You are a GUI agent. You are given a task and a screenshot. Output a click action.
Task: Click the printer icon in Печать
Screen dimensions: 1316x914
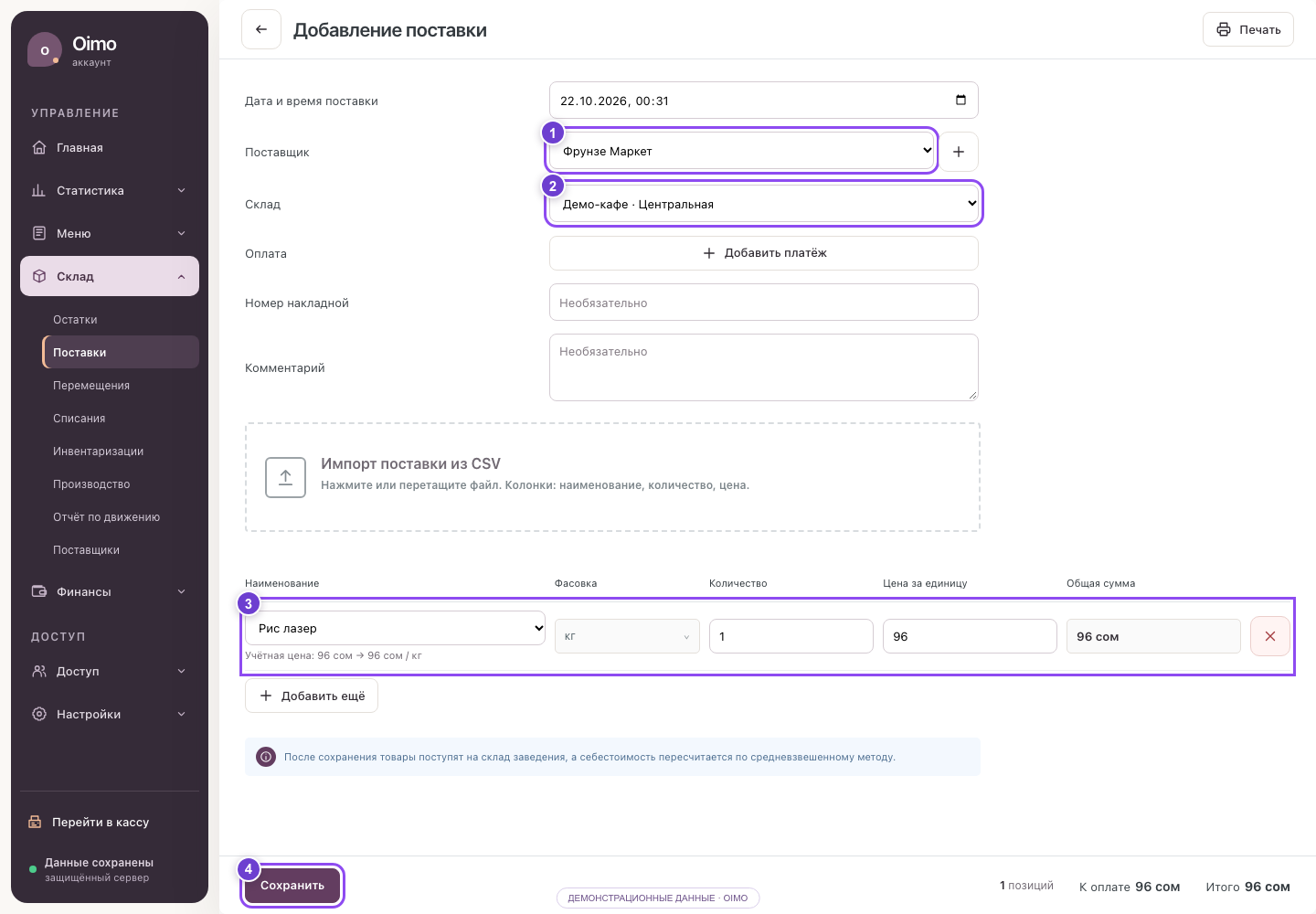(1224, 29)
